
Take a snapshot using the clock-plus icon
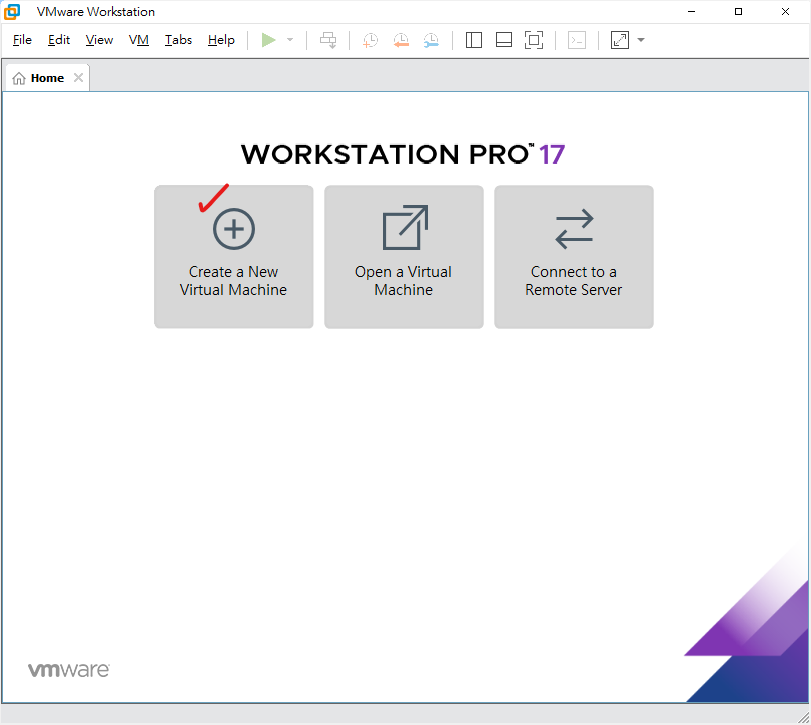370,40
